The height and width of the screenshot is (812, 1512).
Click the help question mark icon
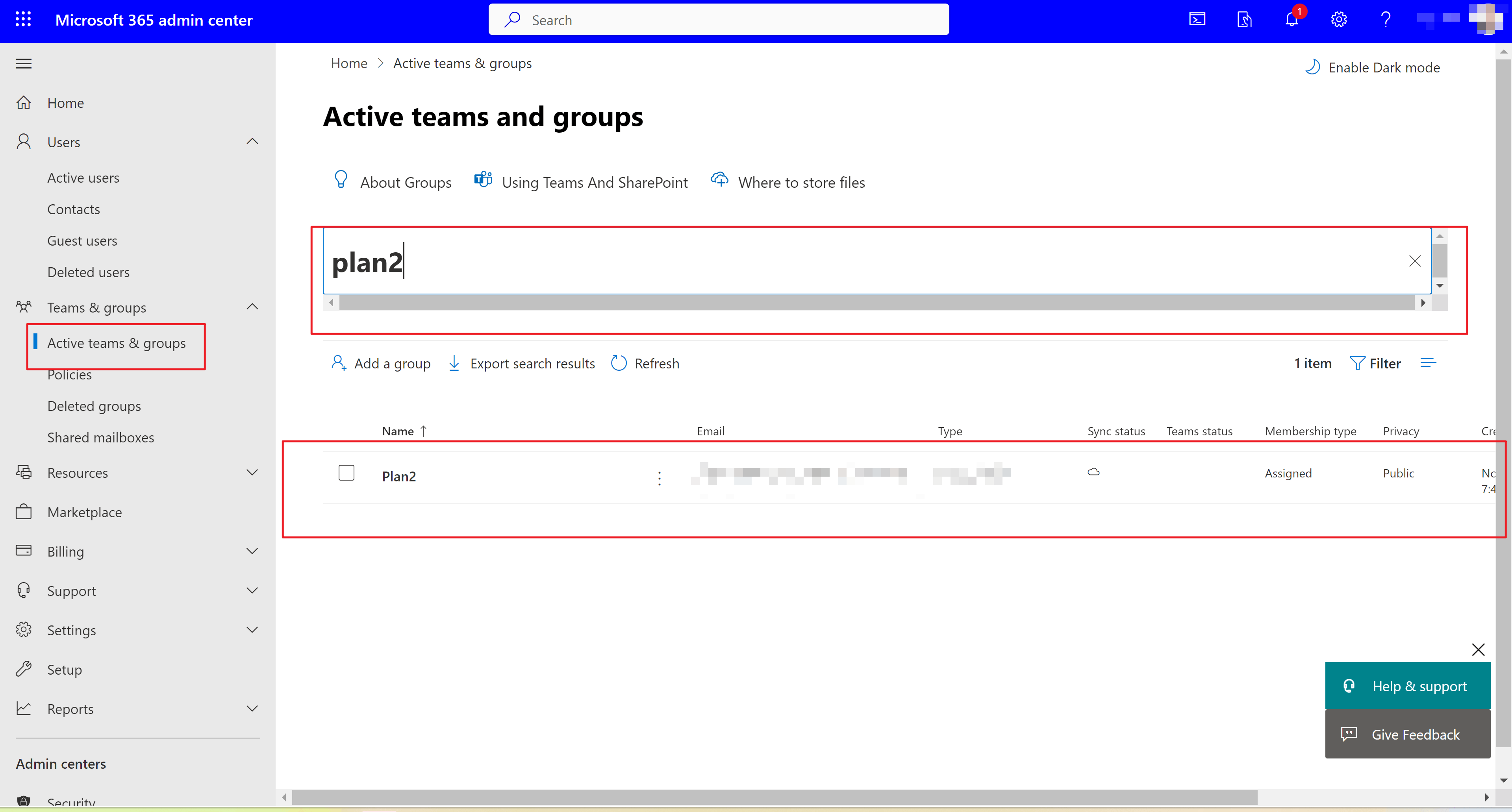(x=1385, y=19)
